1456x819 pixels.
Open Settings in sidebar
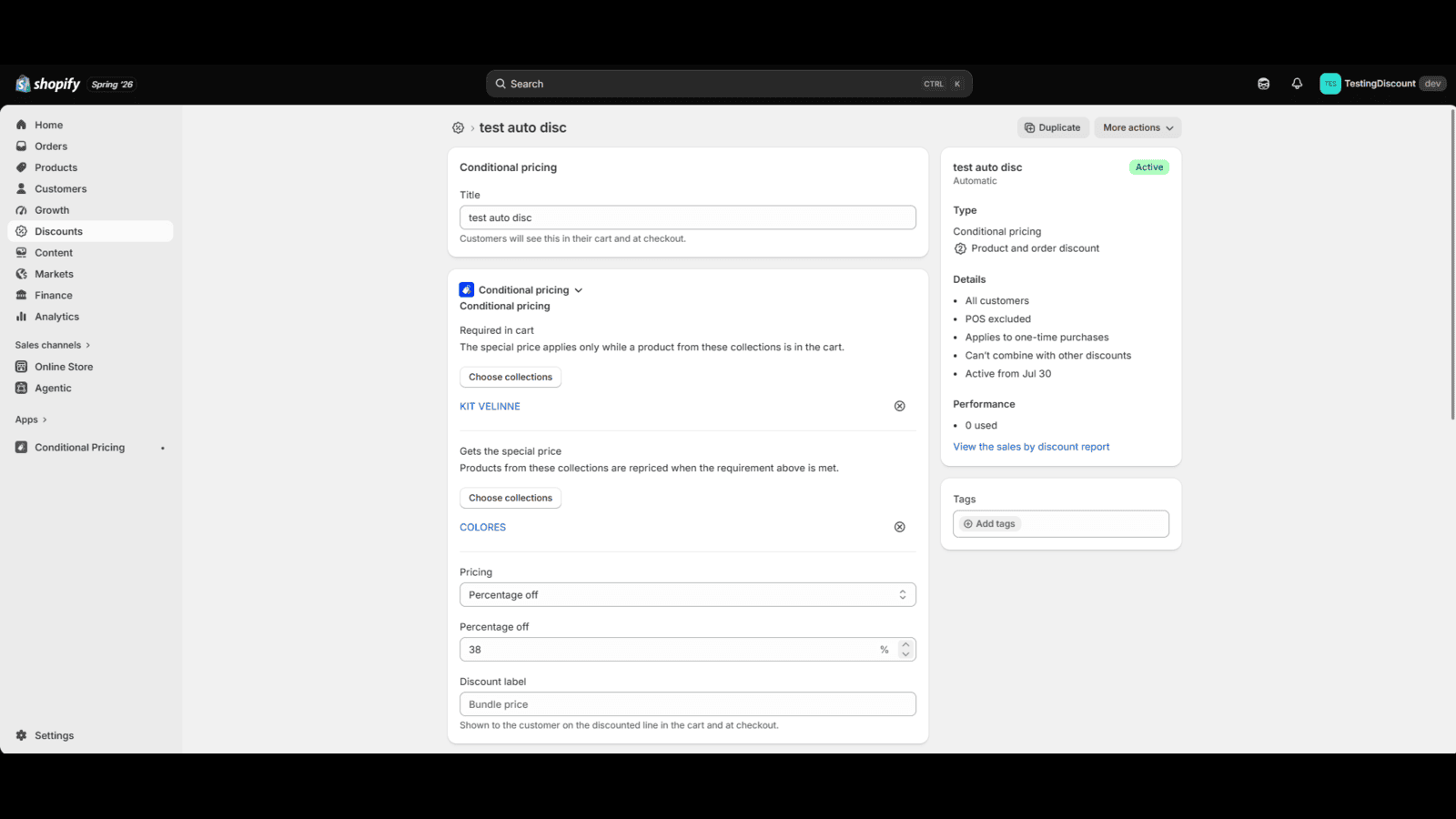click(x=90, y=735)
